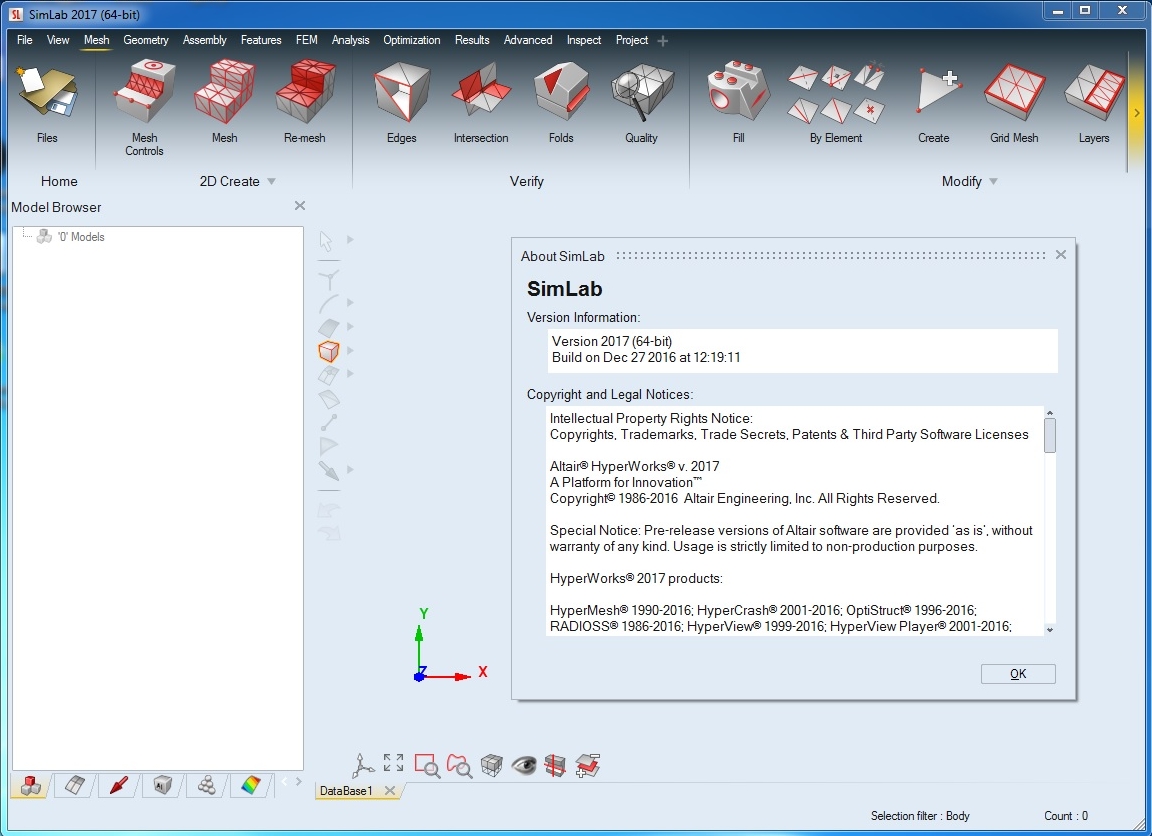1152x836 pixels.
Task: Expand the edge filter flyout arrow
Action: [x=350, y=303]
